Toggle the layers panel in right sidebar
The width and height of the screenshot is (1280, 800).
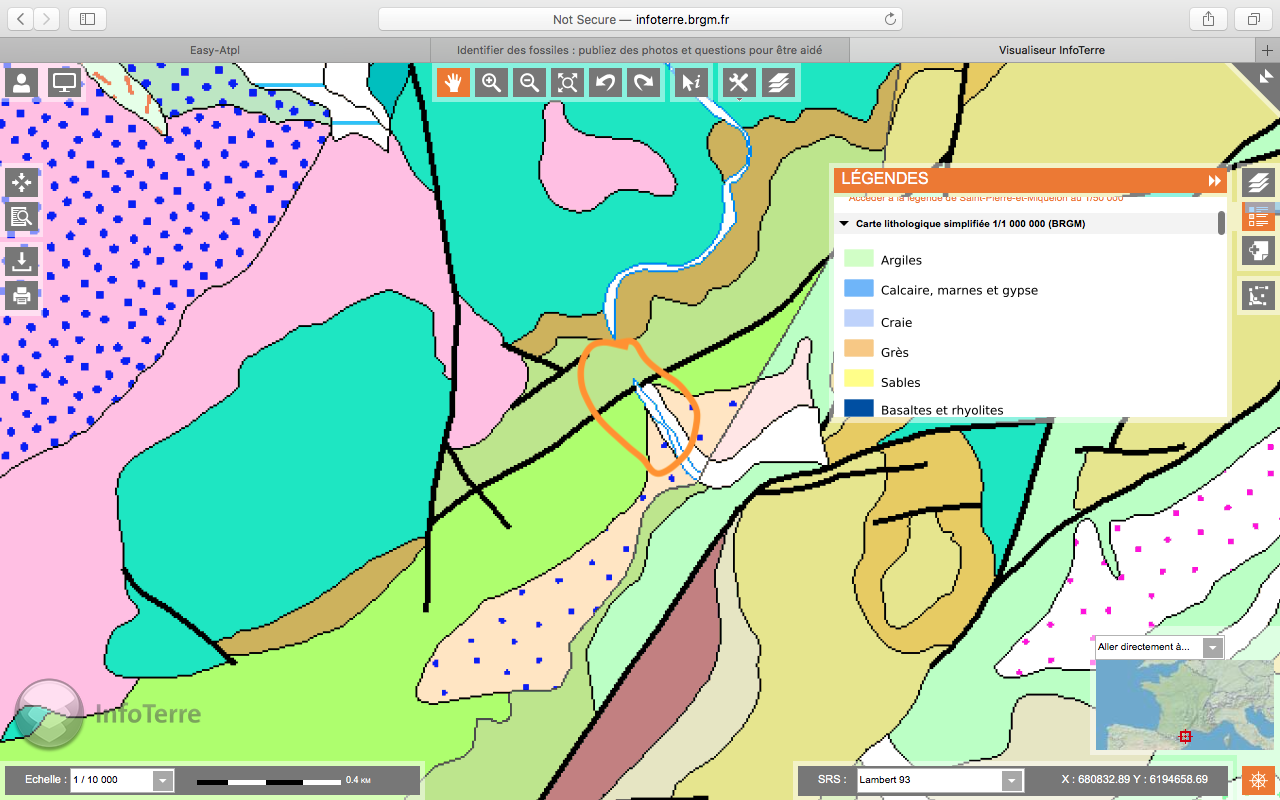(x=1259, y=182)
